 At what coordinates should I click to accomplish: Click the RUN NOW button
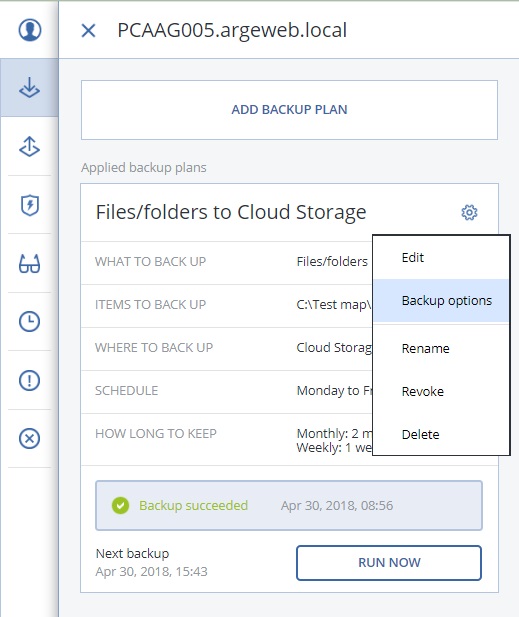click(x=389, y=563)
